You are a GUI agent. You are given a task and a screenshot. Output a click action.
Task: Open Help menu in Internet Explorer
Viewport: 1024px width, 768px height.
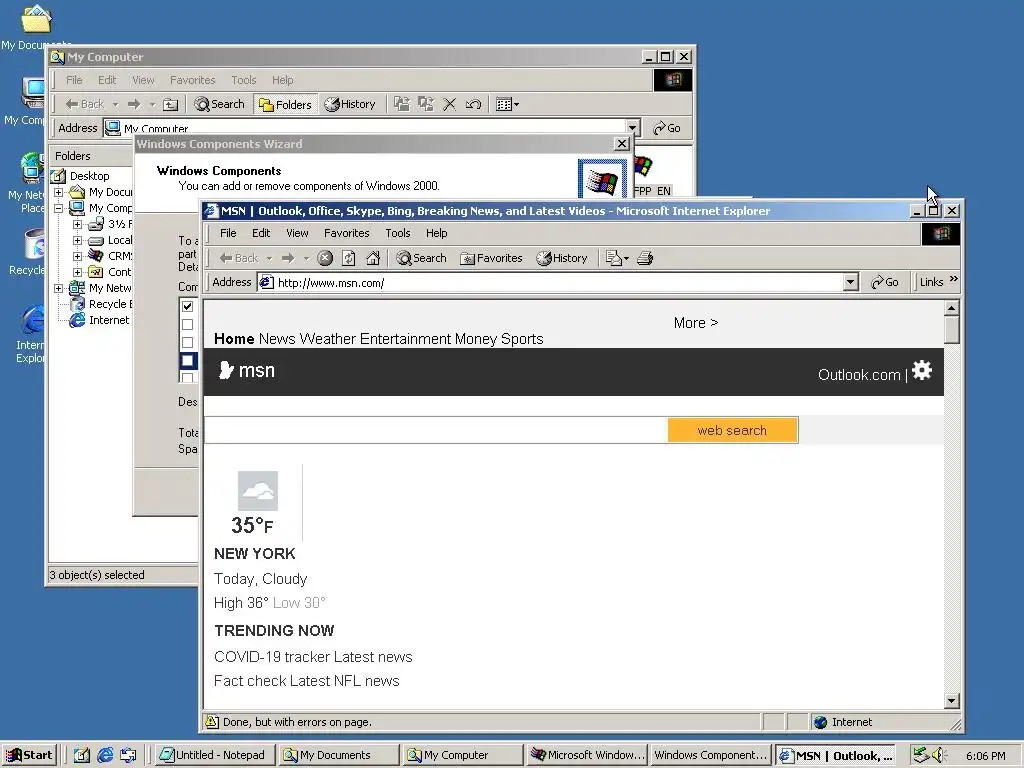(x=437, y=233)
